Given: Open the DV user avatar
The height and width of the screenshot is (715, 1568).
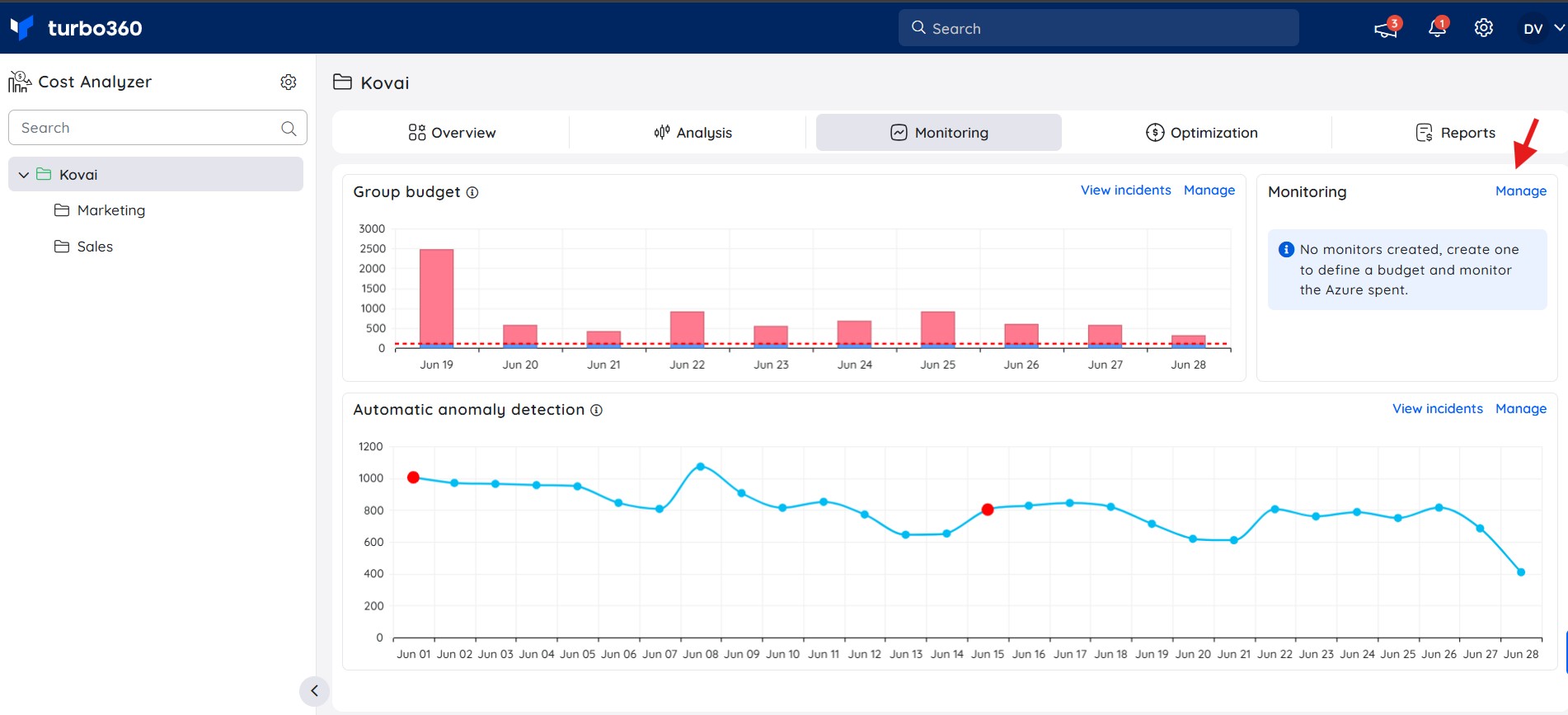Looking at the screenshot, I should [x=1533, y=29].
